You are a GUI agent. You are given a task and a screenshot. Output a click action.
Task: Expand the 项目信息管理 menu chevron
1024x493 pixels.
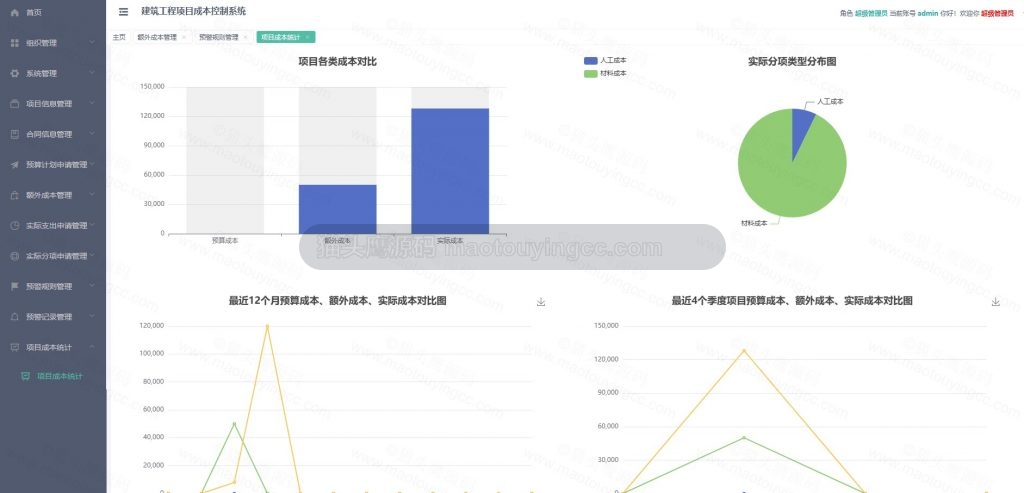92,103
